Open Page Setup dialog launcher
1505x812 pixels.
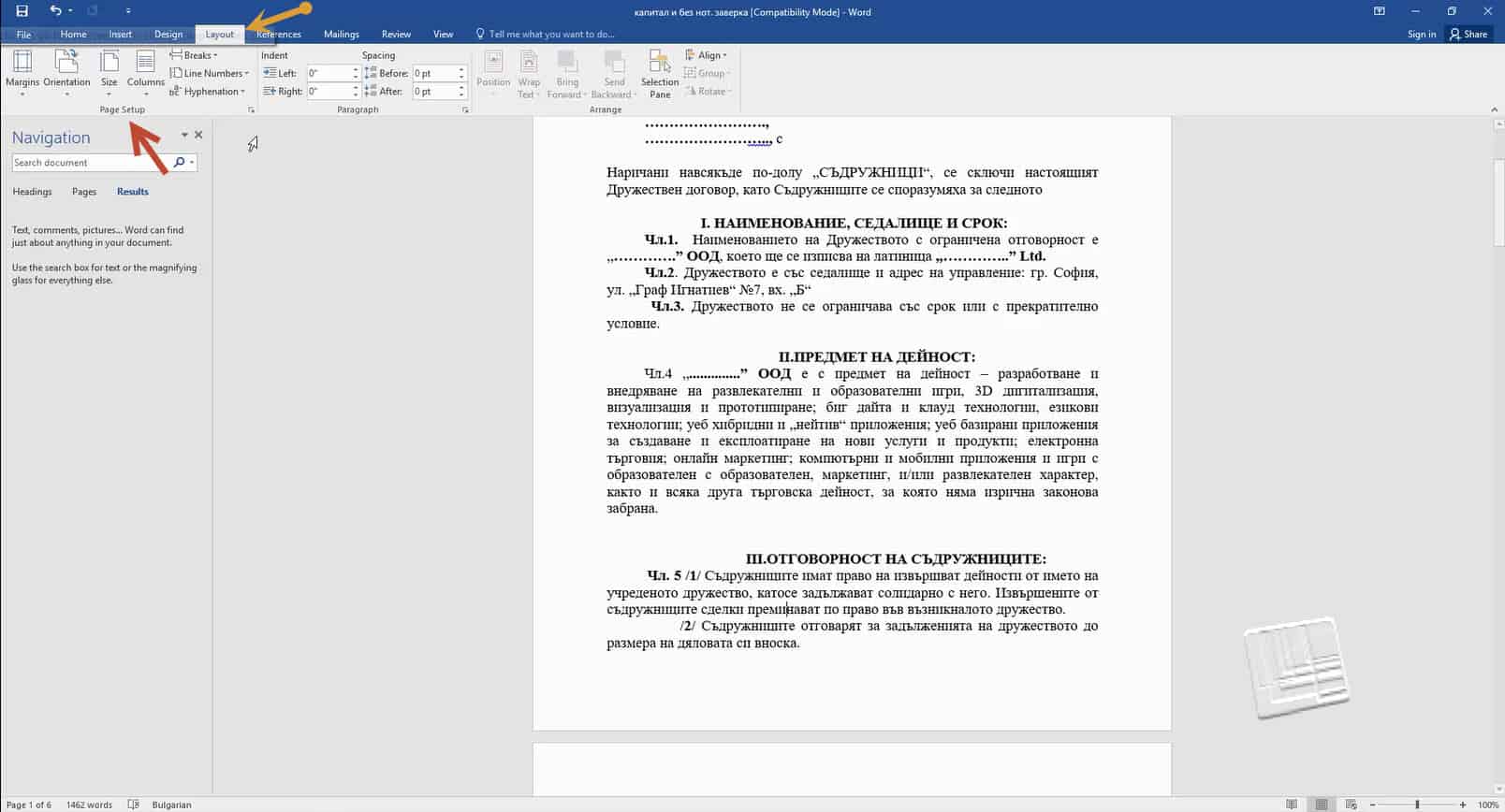pyautogui.click(x=251, y=110)
